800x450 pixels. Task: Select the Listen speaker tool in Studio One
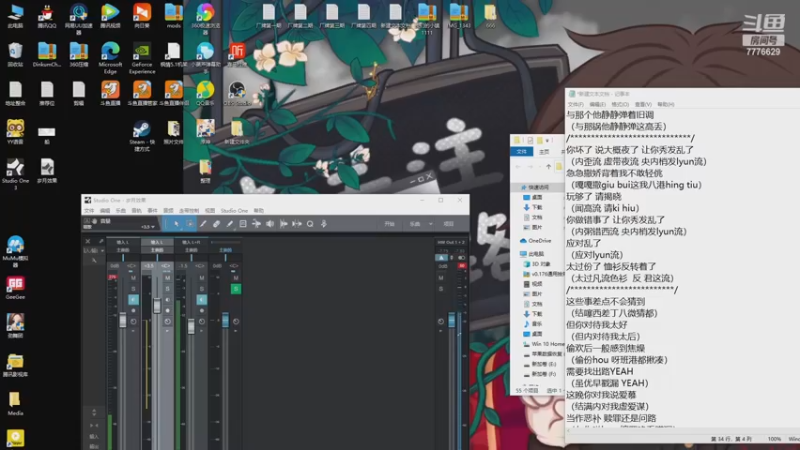pos(269,224)
